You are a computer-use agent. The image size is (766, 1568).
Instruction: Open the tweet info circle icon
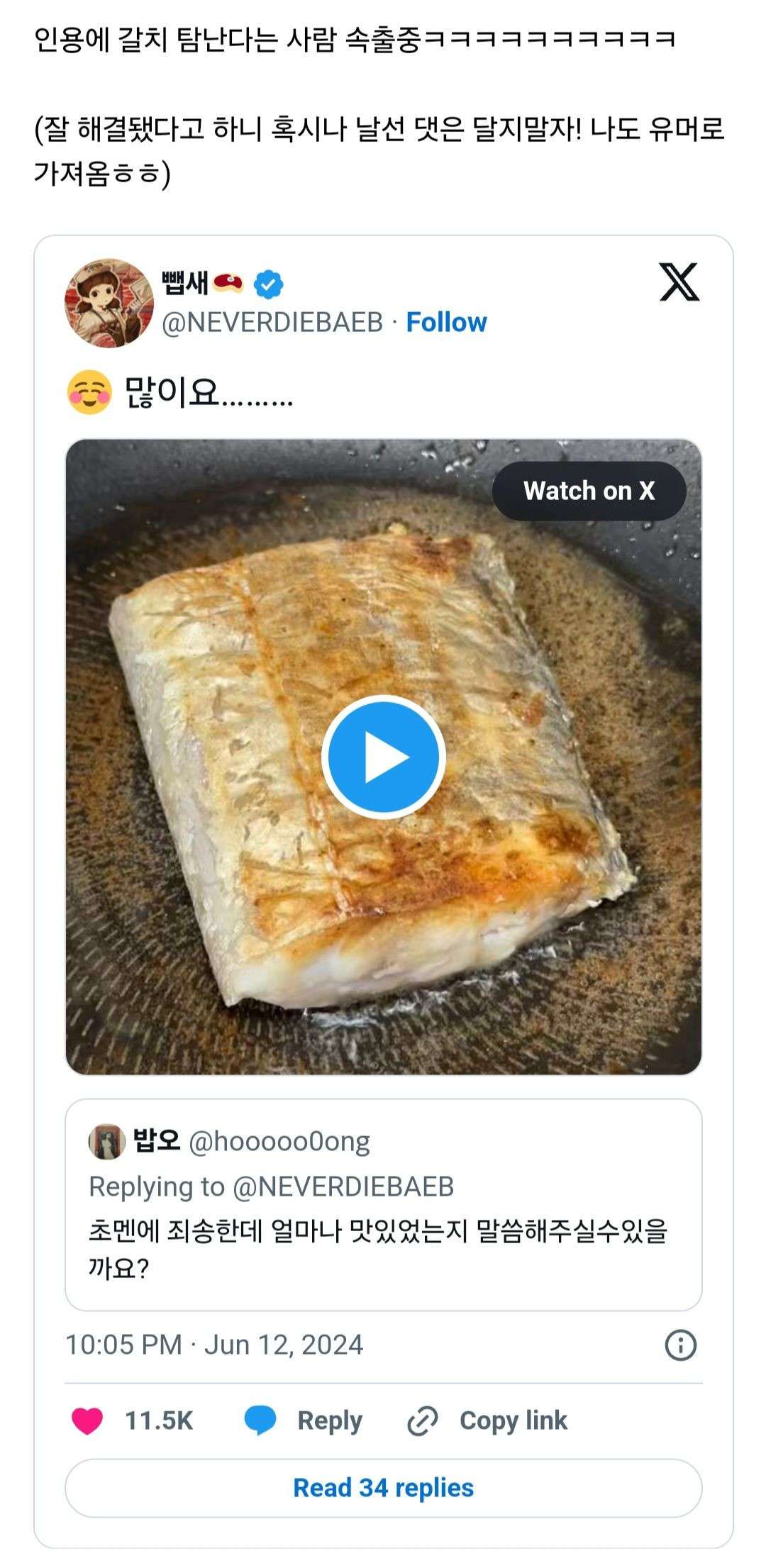680,1345
